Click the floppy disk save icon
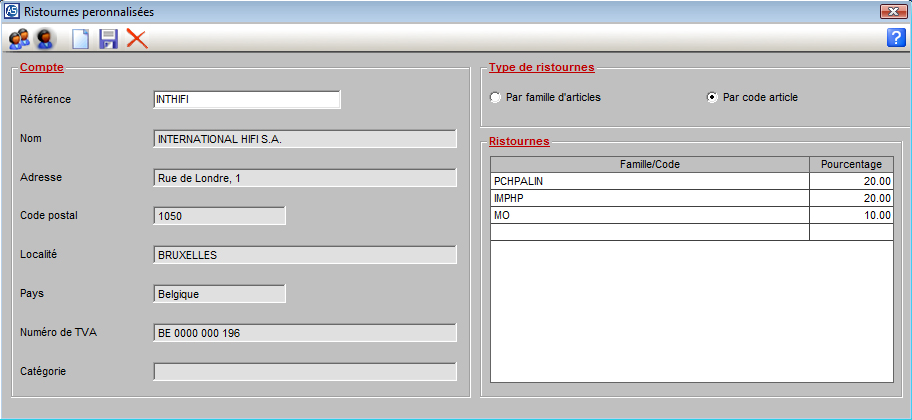912x420 pixels. click(108, 39)
